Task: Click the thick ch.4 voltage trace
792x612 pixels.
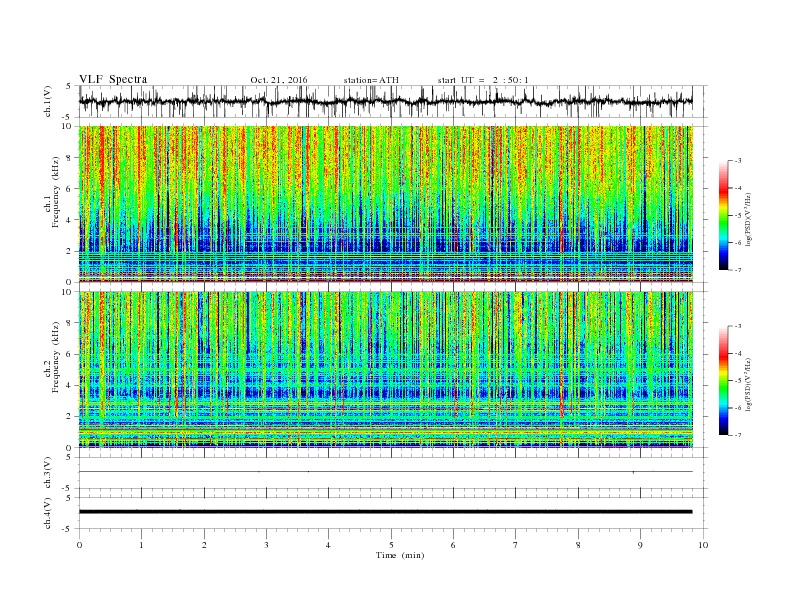Action: 385,512
